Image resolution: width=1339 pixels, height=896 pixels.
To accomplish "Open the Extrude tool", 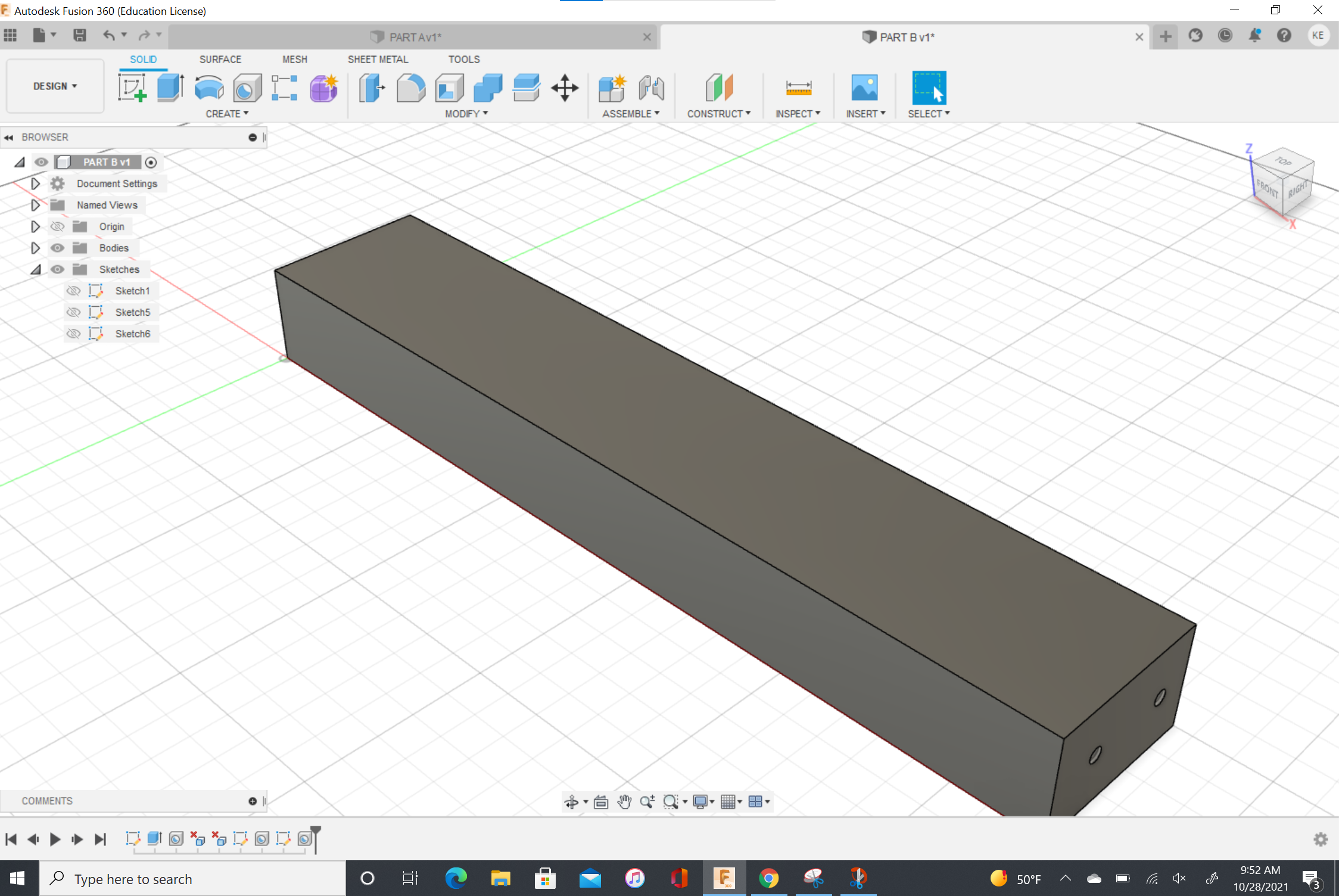I will [170, 88].
